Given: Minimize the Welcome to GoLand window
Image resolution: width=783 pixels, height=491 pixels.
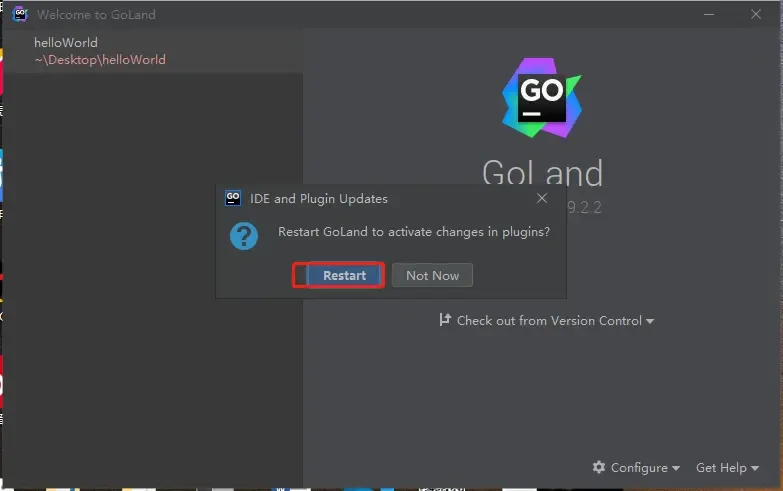Looking at the screenshot, I should tap(708, 15).
